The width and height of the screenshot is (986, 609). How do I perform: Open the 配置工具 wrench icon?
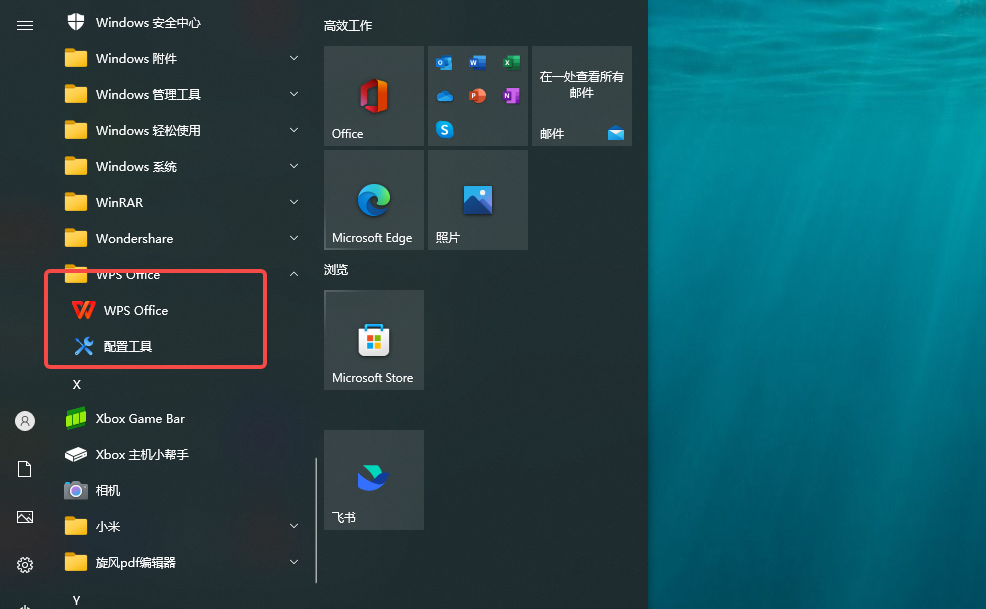(84, 346)
